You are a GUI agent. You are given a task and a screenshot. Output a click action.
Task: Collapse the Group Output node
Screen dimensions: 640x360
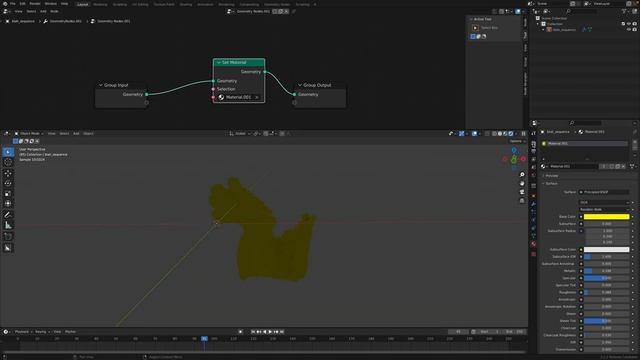pos(300,85)
